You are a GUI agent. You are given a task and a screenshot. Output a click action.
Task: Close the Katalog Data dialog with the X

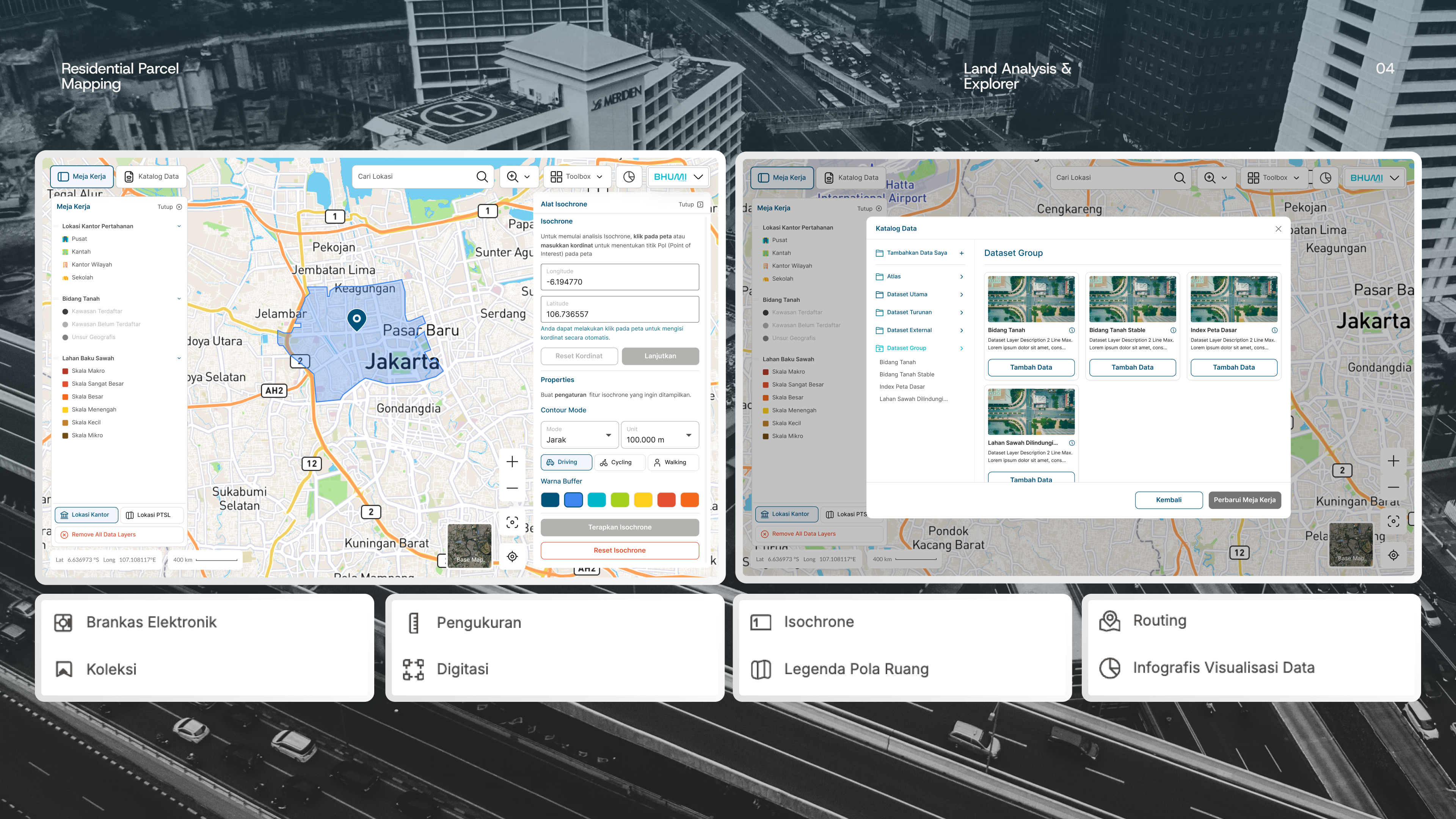click(1278, 228)
